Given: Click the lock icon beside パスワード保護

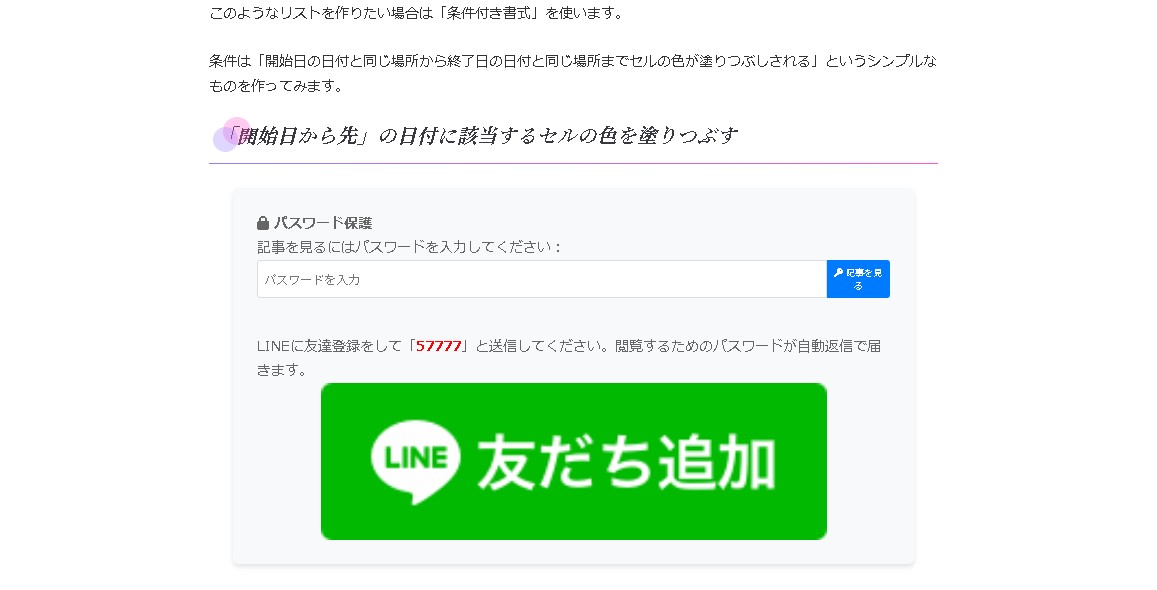Looking at the screenshot, I should [x=263, y=223].
